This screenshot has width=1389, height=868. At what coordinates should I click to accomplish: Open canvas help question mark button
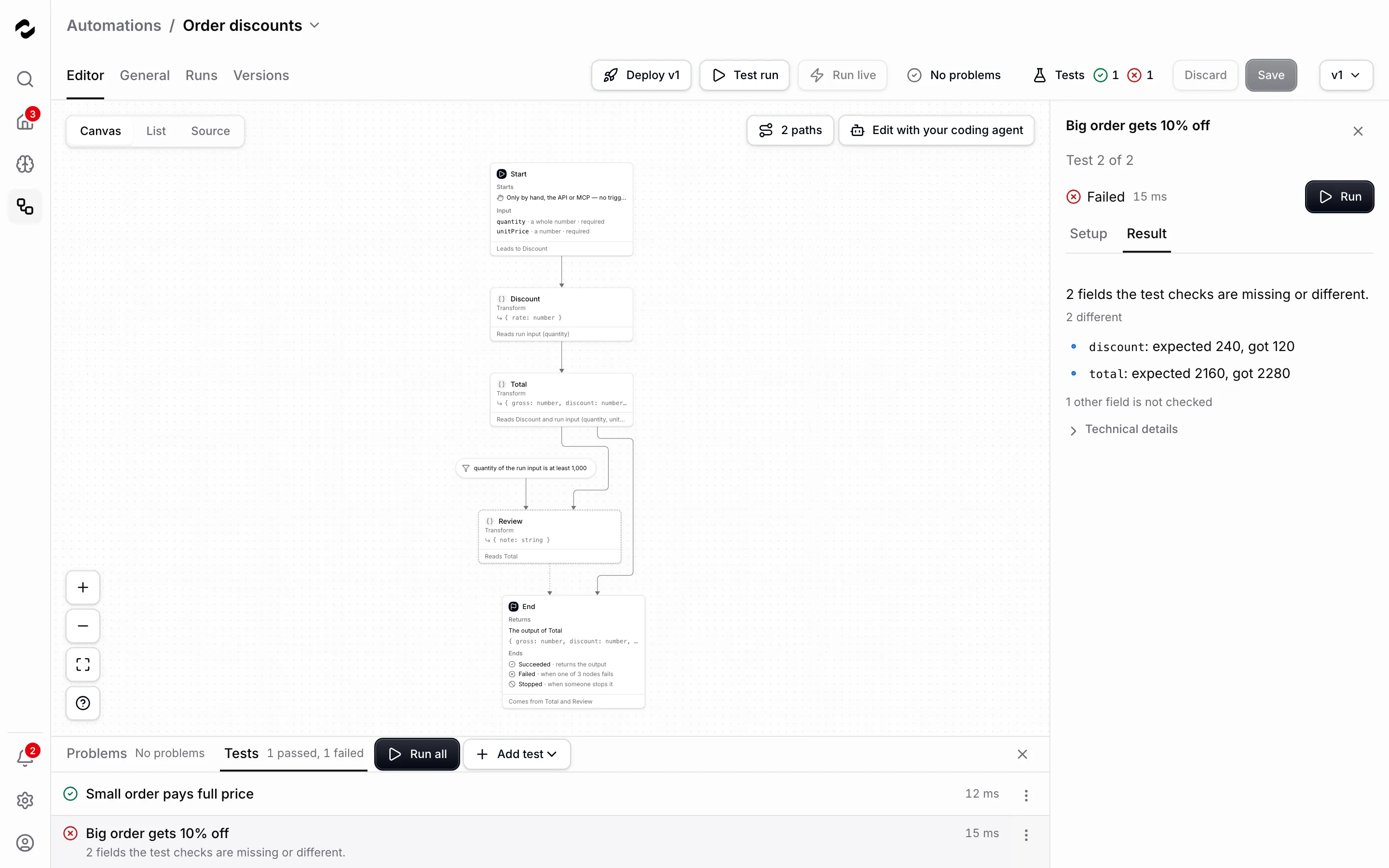tap(83, 703)
